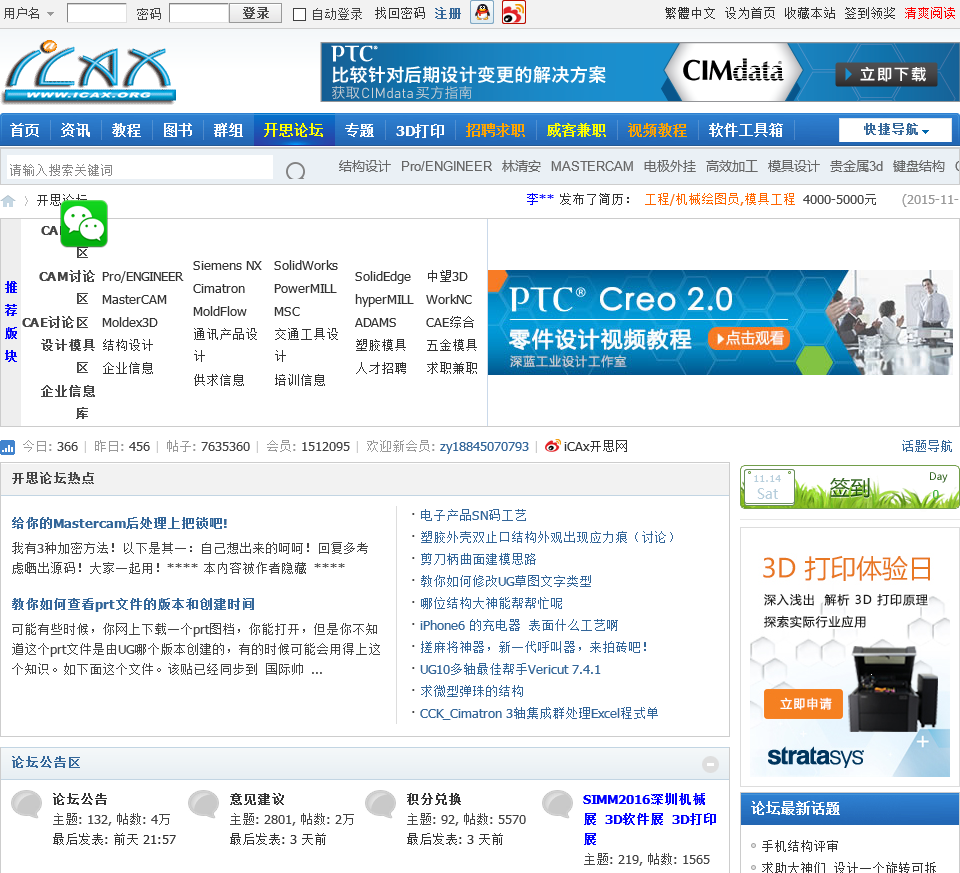Click the username input field
This screenshot has width=960, height=873.
pos(97,13)
